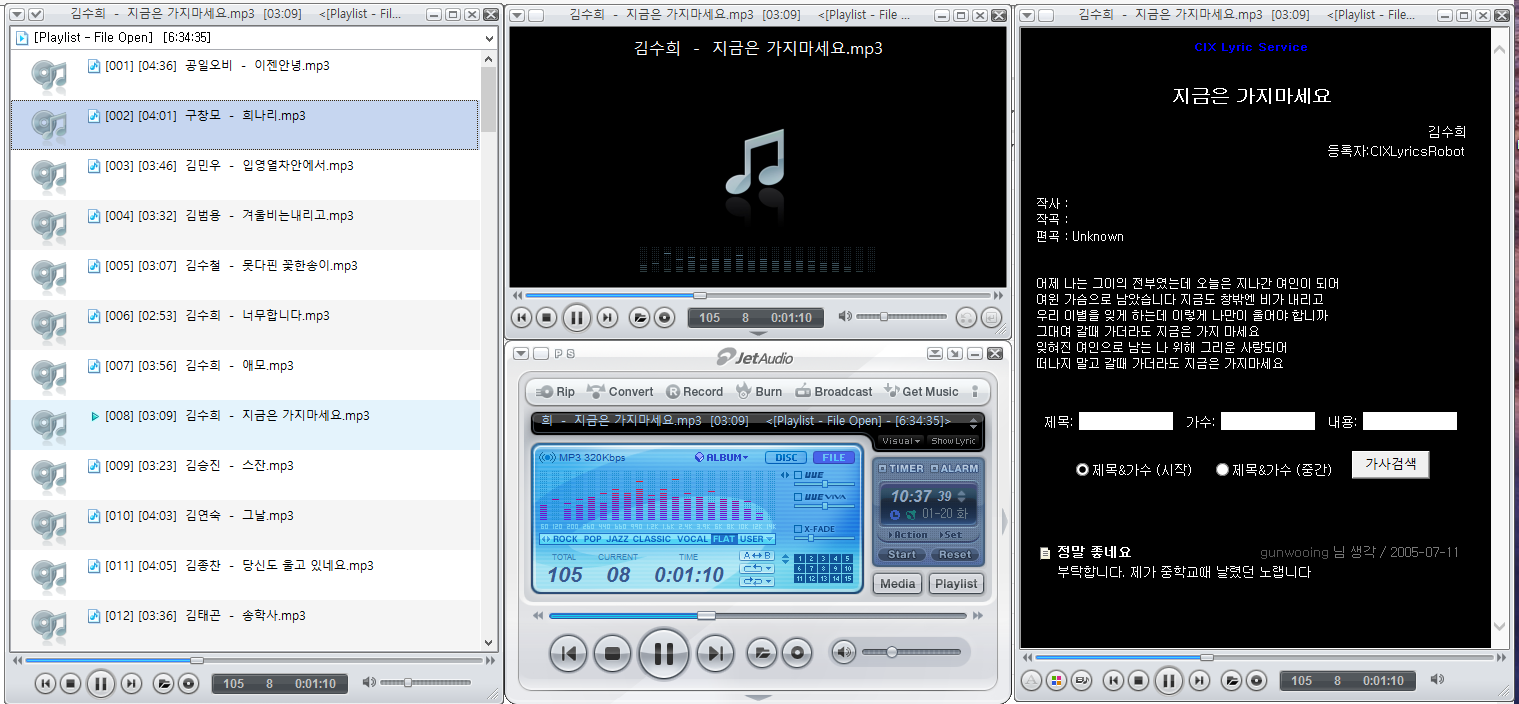Enable the BBE sound effect checkbox
The width and height of the screenshot is (1519, 704).
pyautogui.click(x=797, y=474)
